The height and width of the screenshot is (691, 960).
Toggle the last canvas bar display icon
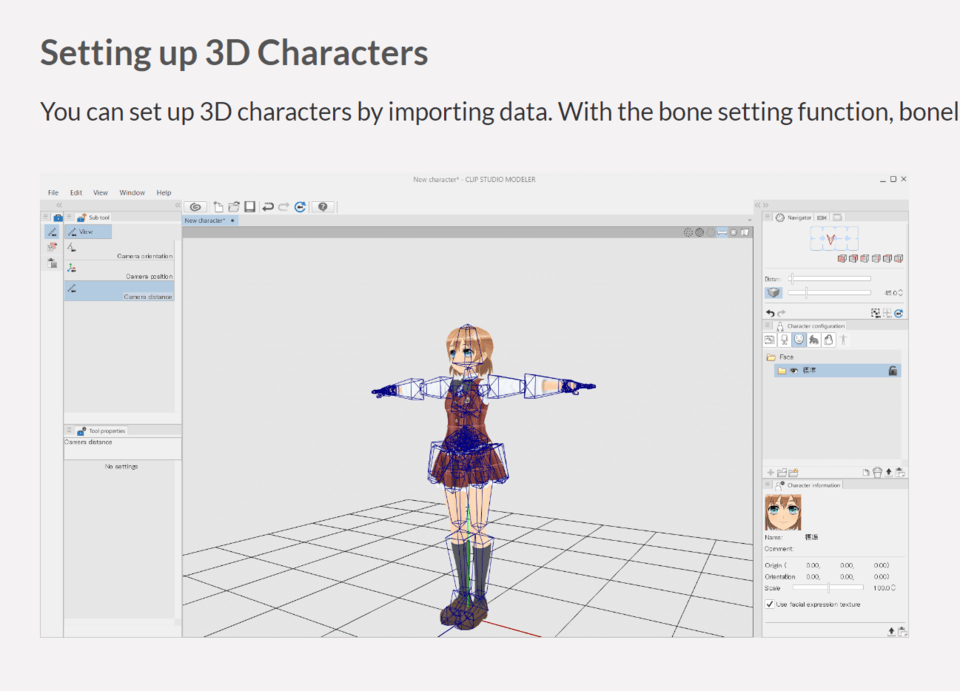pyautogui.click(x=745, y=233)
